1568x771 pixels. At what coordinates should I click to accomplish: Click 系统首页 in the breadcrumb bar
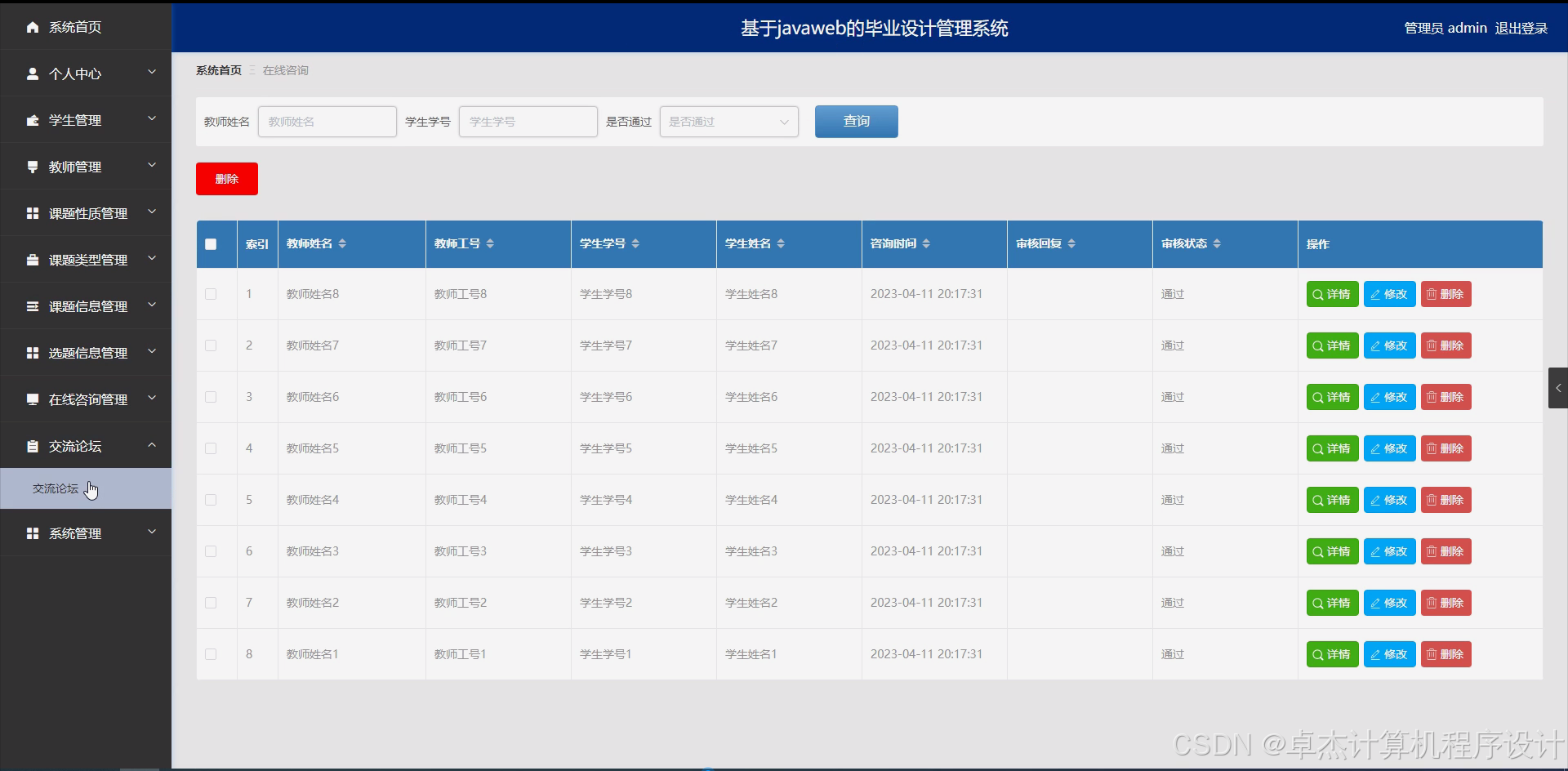[218, 70]
